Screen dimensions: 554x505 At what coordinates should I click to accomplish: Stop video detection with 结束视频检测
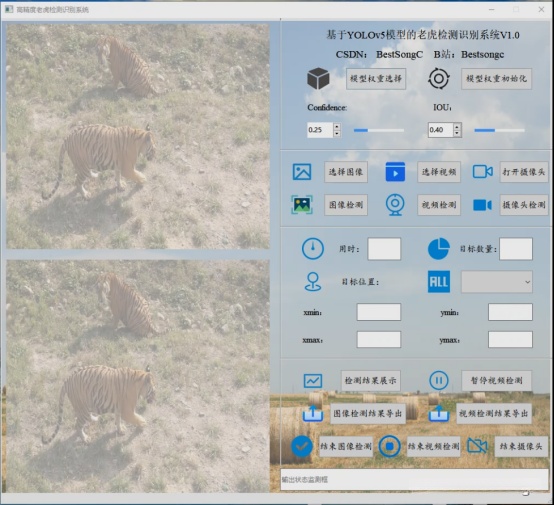tap(434, 446)
